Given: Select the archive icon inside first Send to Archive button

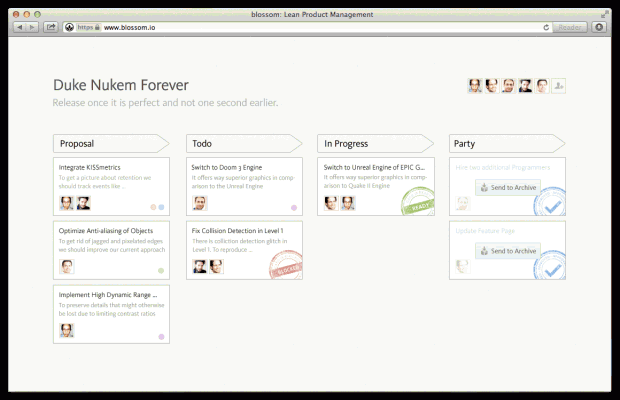Looking at the screenshot, I should [484, 188].
